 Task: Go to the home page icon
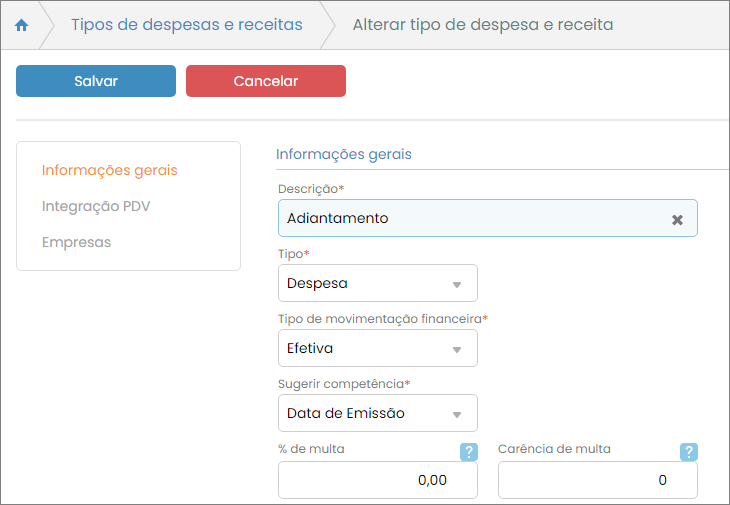[x=22, y=25]
